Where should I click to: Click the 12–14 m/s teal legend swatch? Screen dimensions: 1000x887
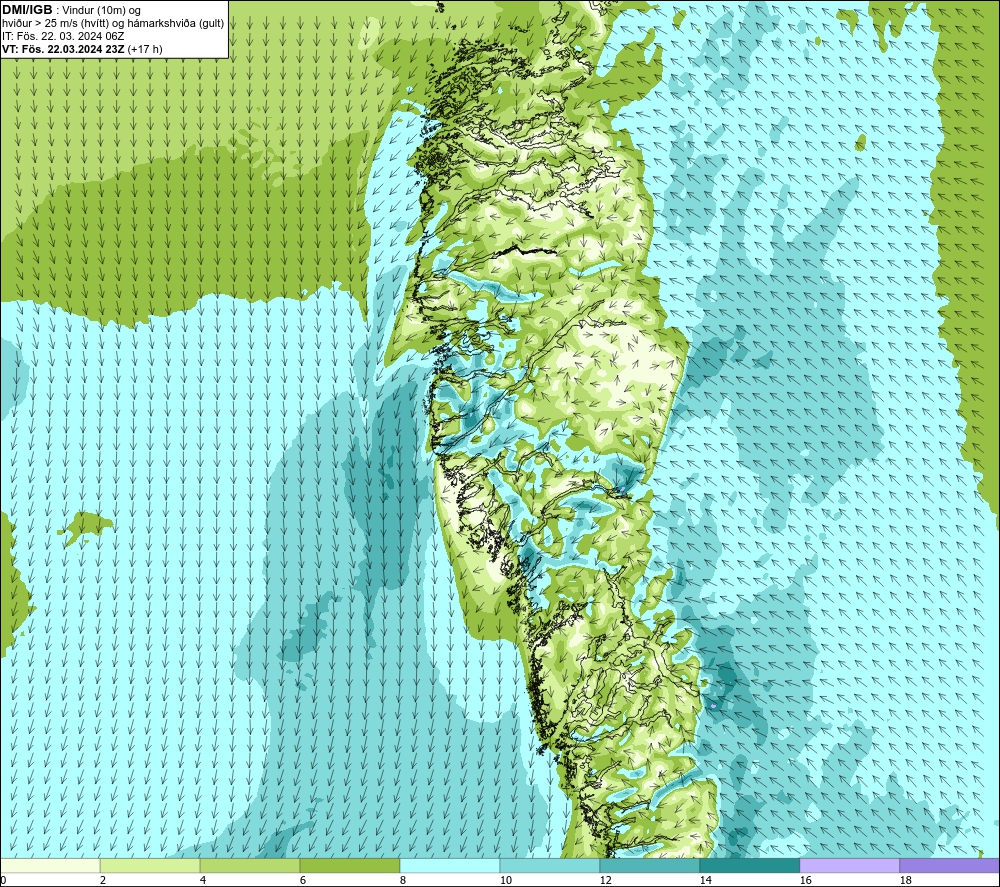coord(649,865)
